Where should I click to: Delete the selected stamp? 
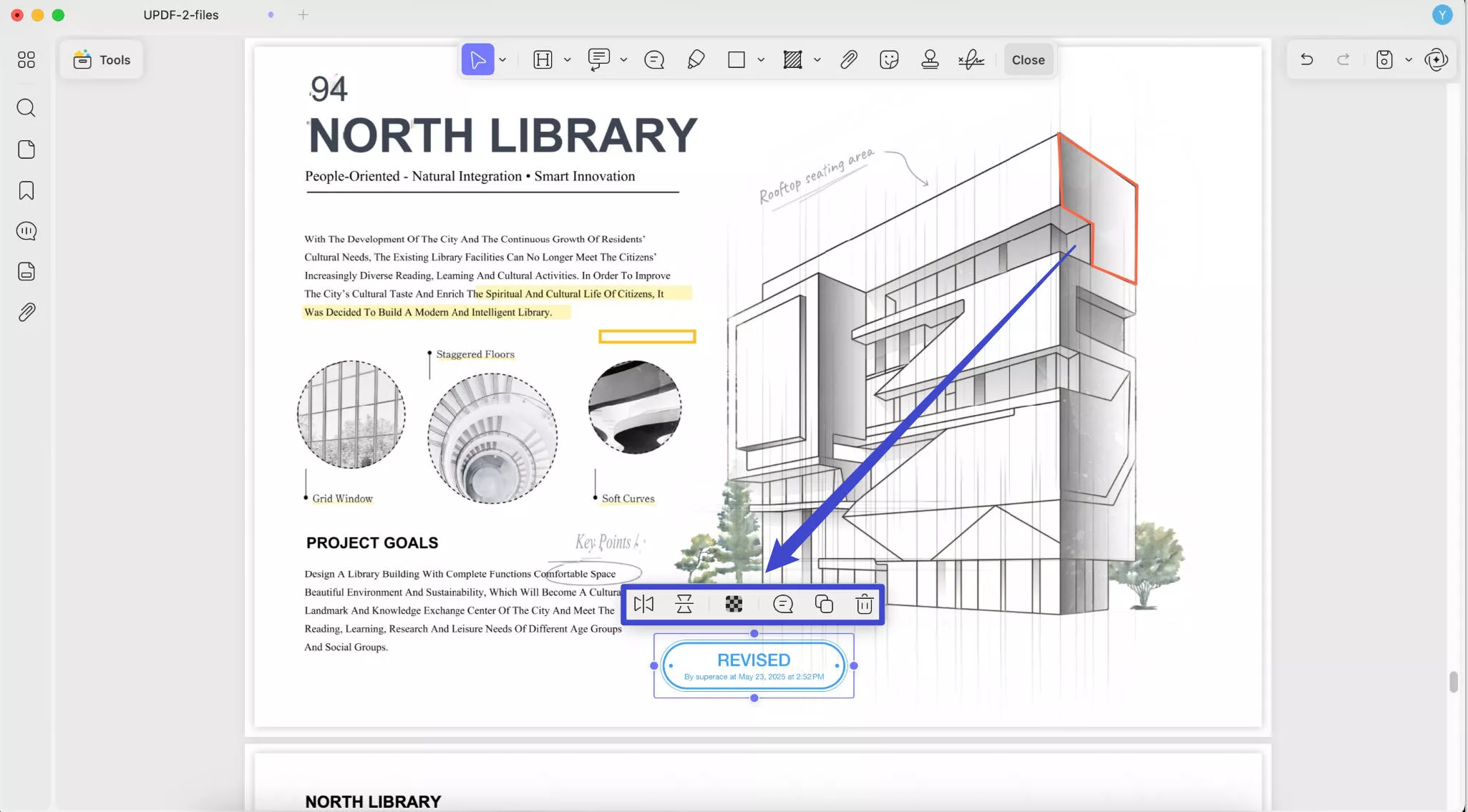(x=865, y=605)
